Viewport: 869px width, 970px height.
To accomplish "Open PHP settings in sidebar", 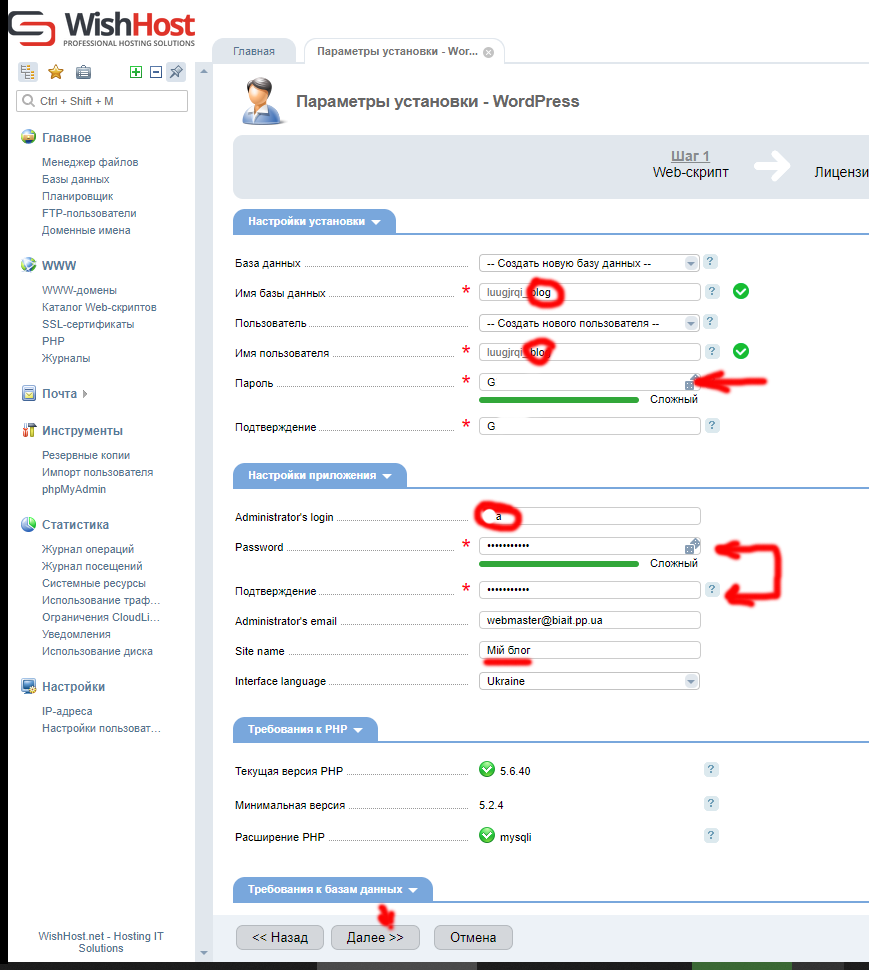I will [x=53, y=341].
